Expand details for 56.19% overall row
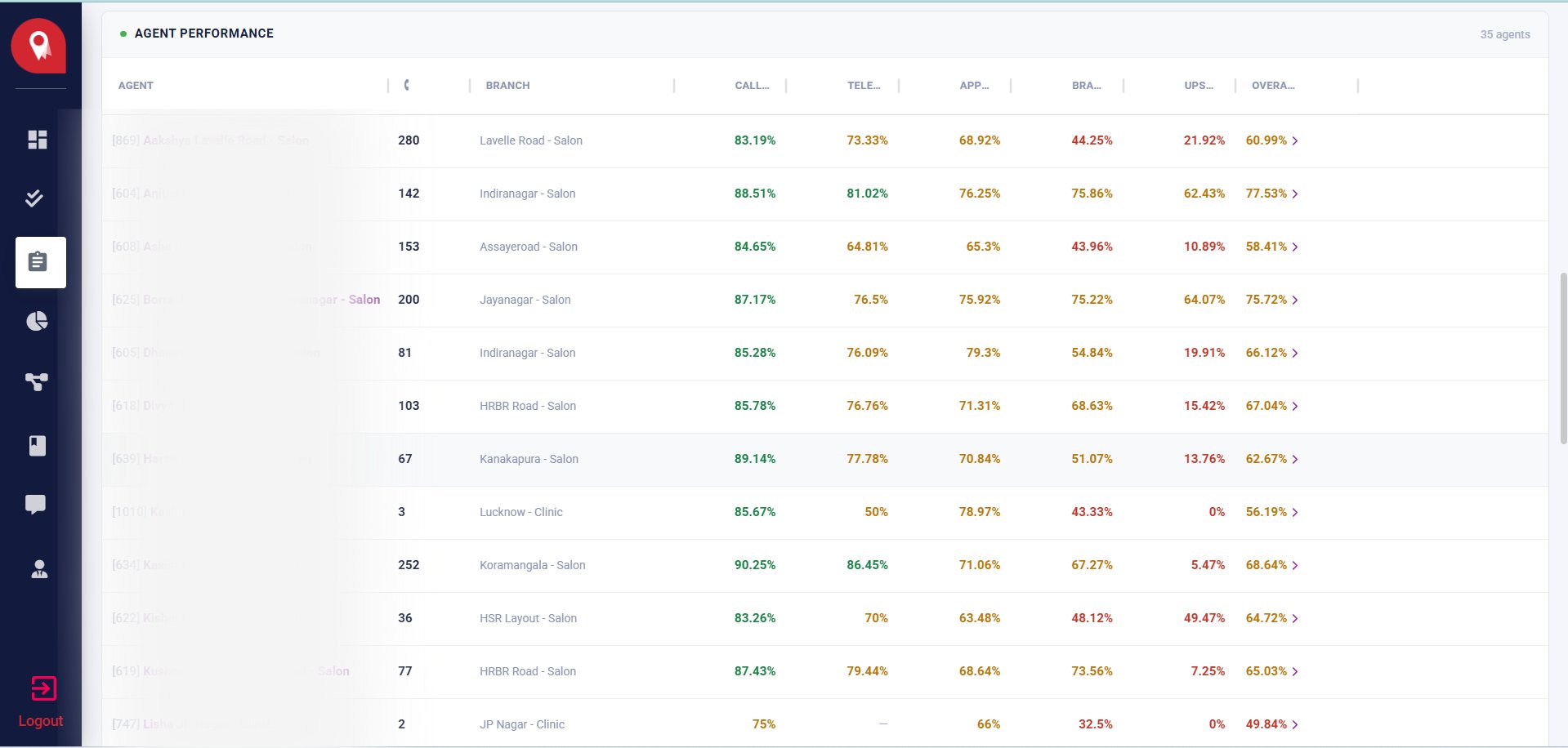 click(x=1295, y=512)
